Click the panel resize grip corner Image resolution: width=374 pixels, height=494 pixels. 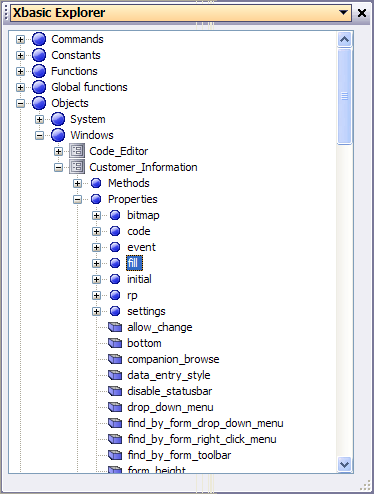366,485
